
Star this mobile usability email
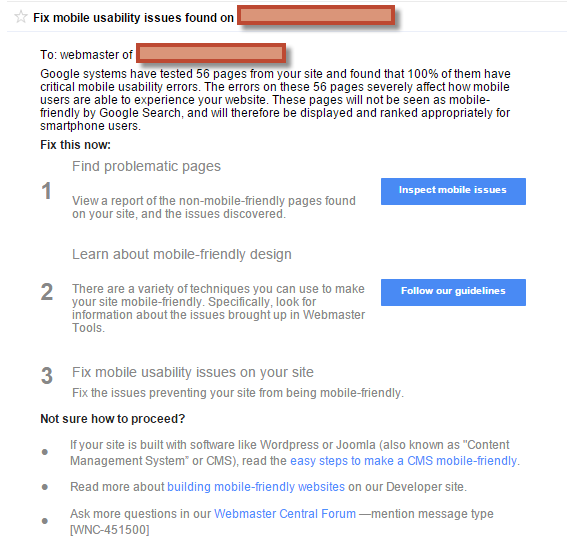coord(21,17)
